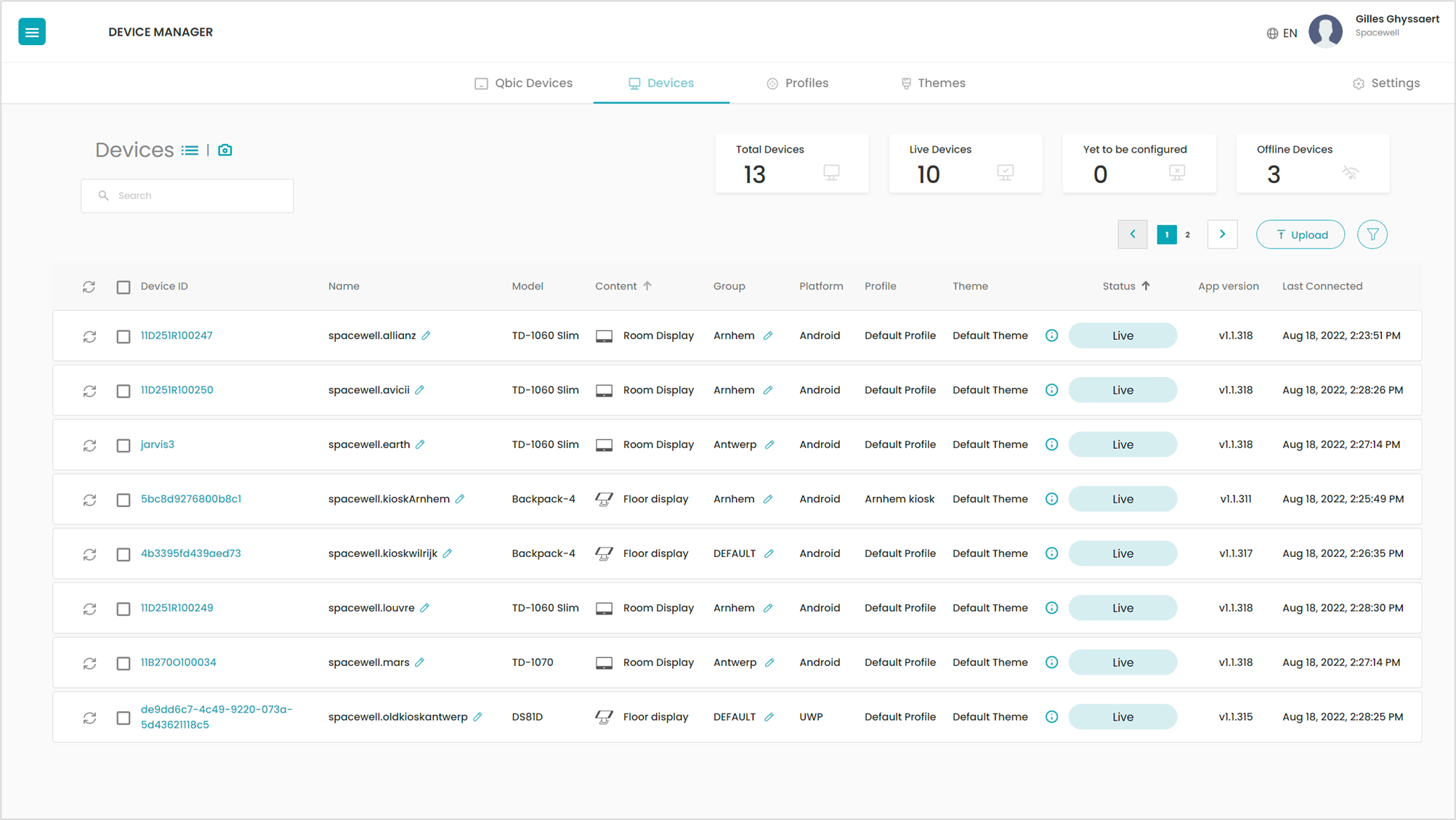
Task: Refresh all devices in header row
Action: coord(89,287)
